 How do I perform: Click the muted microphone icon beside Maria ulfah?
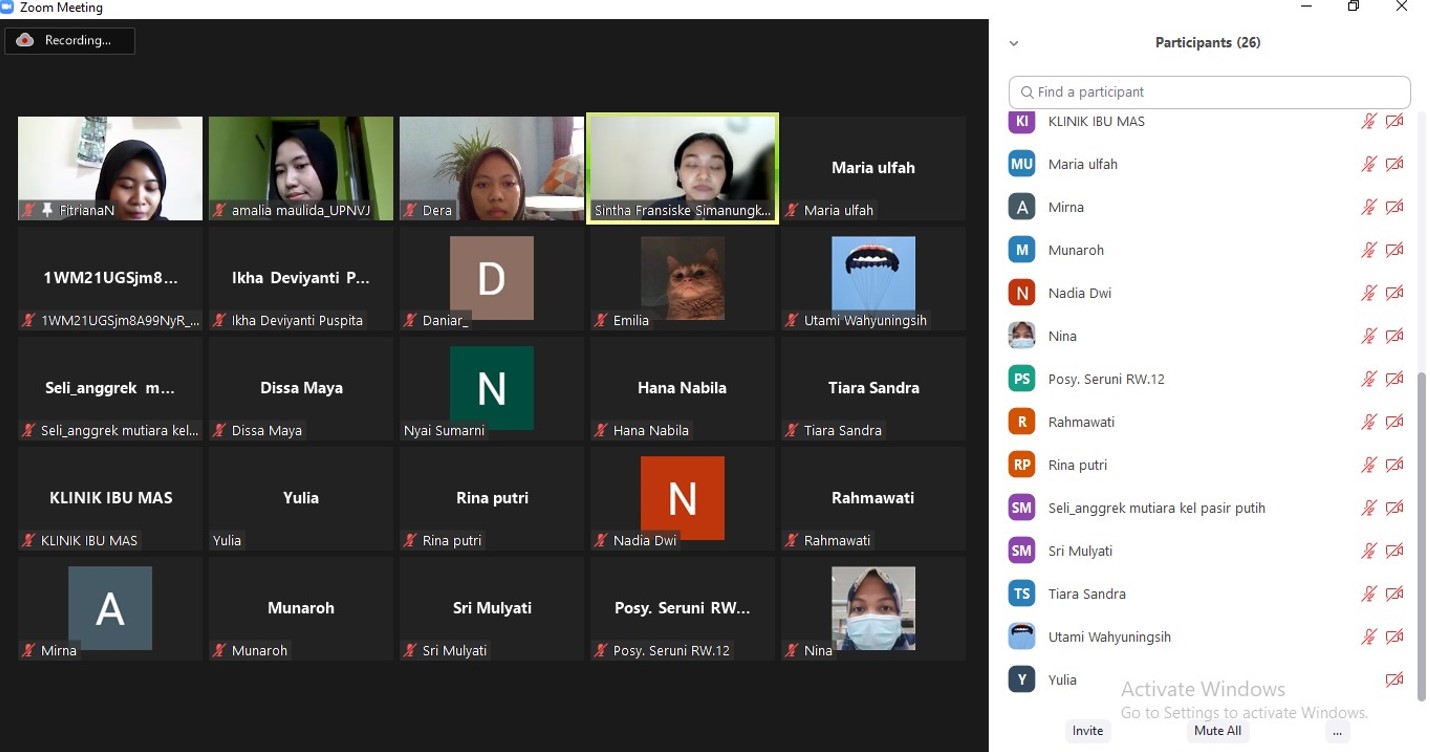(1369, 164)
